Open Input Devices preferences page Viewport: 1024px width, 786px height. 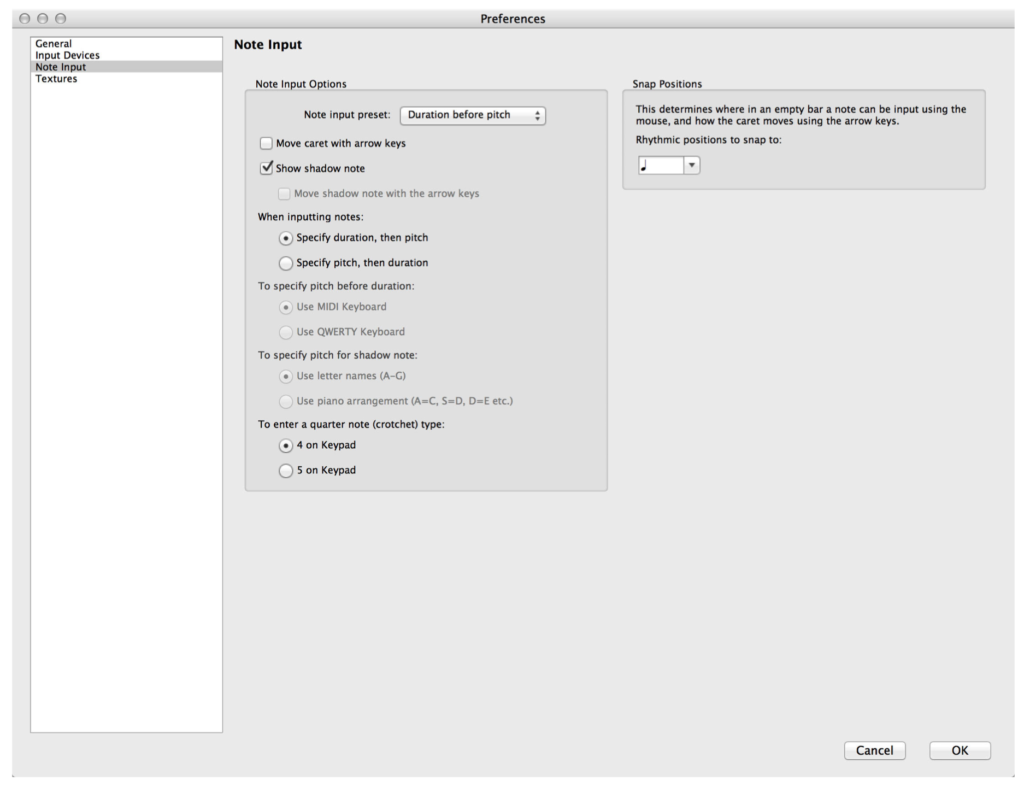coord(67,55)
